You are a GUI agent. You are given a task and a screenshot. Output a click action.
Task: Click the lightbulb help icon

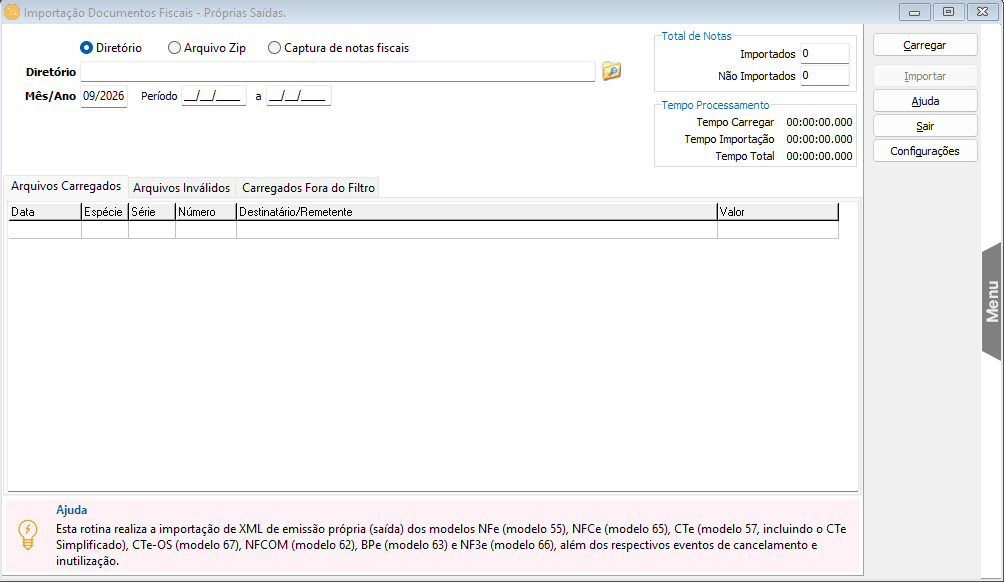28,535
